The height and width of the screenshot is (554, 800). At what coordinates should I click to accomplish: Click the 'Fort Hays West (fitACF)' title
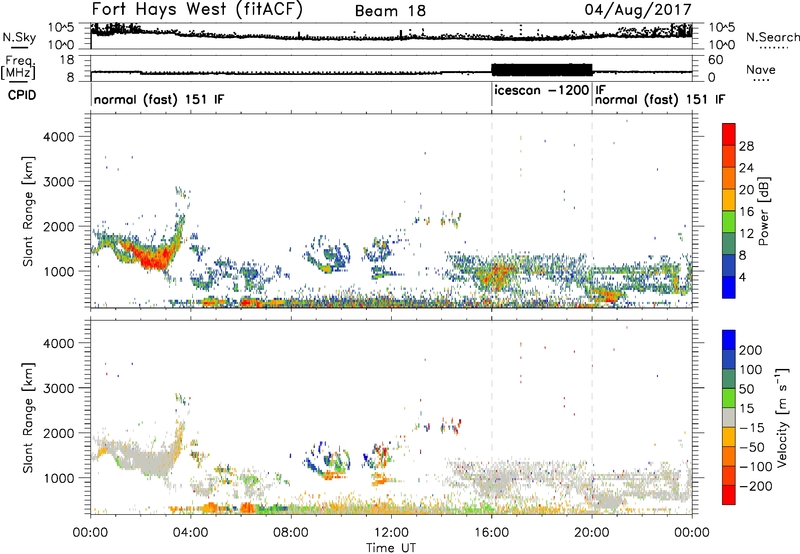click(x=197, y=10)
